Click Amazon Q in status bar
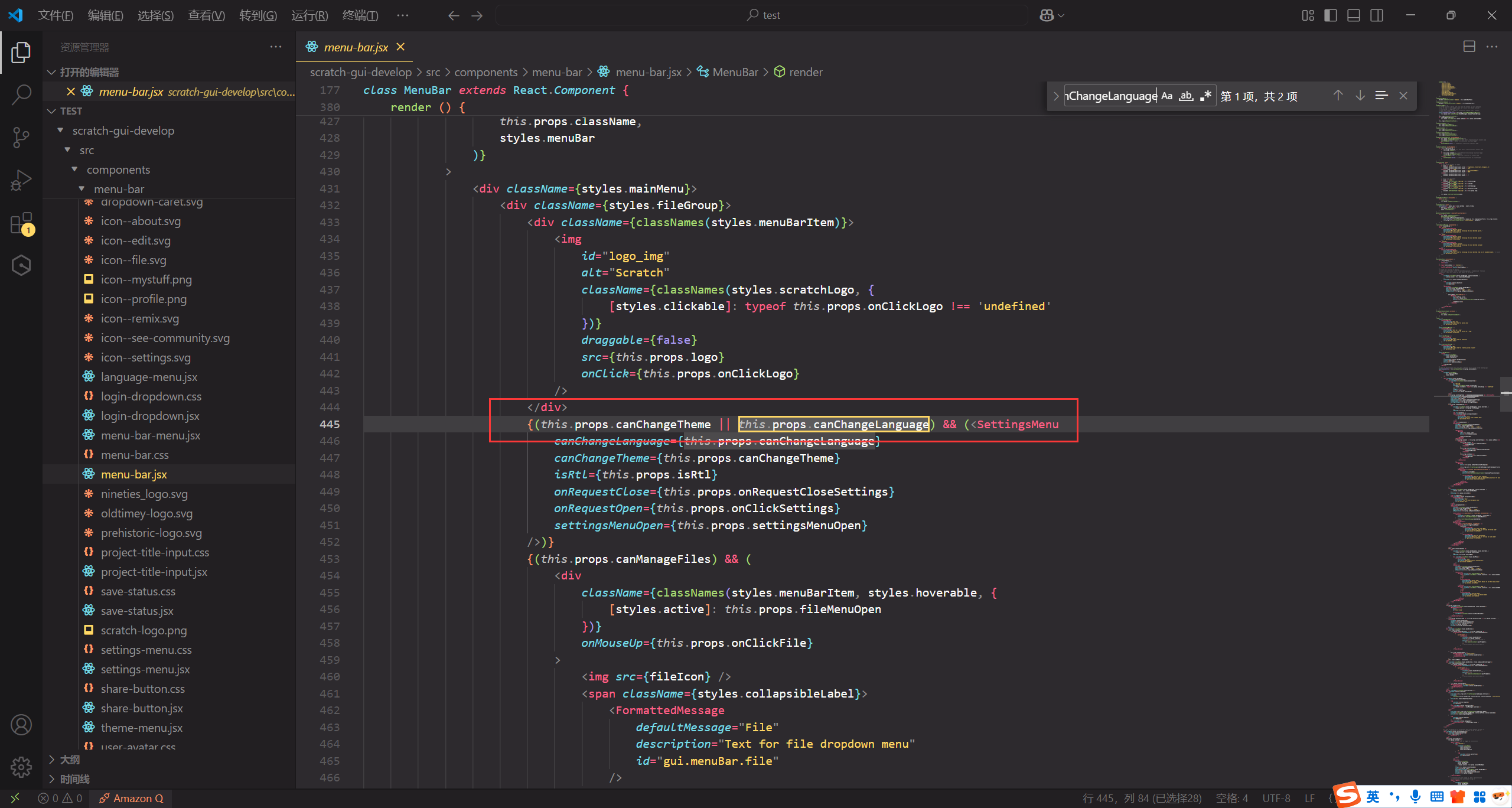The height and width of the screenshot is (808, 1512). (x=131, y=798)
